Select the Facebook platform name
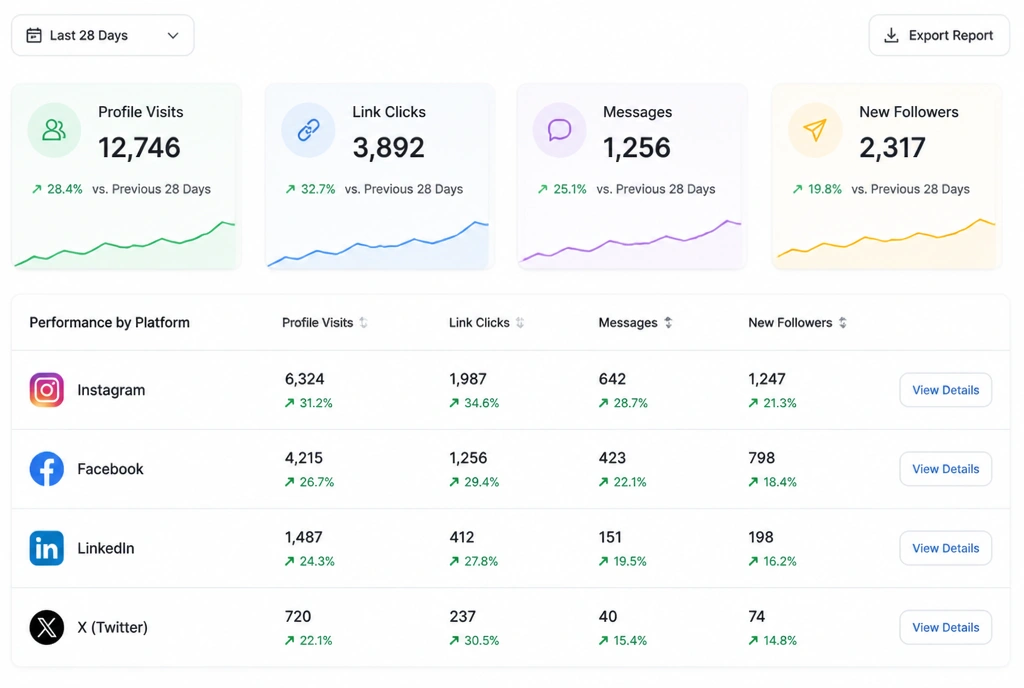Screen dimensions: 1024x688 click(x=110, y=469)
